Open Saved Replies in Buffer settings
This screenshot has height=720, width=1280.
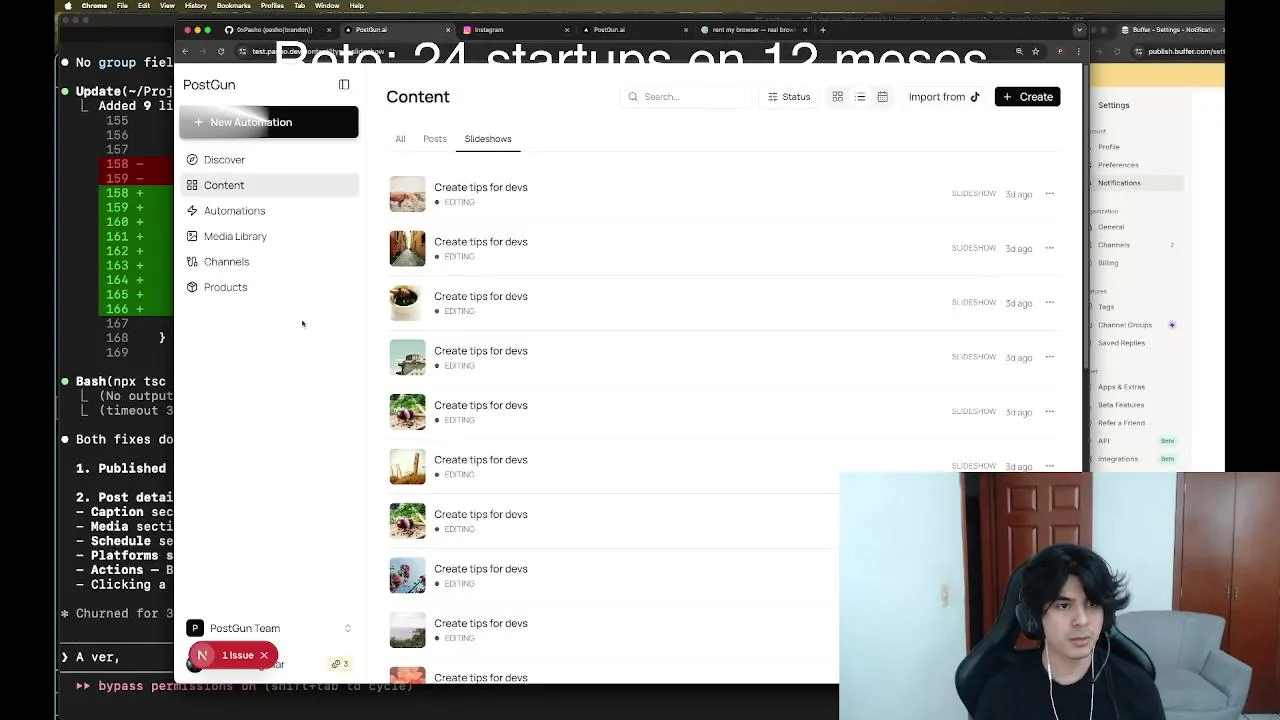pos(1121,343)
